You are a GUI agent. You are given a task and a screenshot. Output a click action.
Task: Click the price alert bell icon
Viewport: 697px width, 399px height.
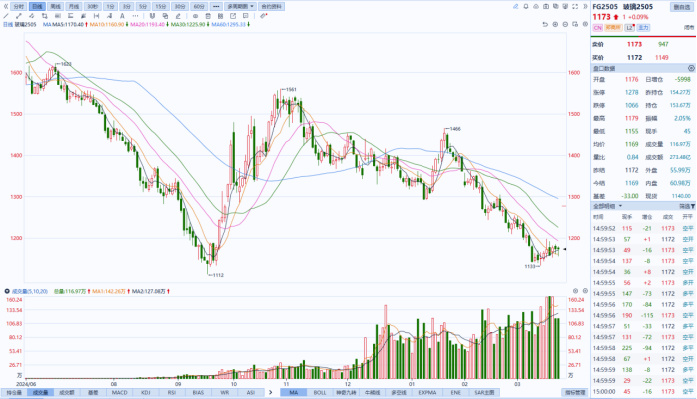click(x=526, y=7)
